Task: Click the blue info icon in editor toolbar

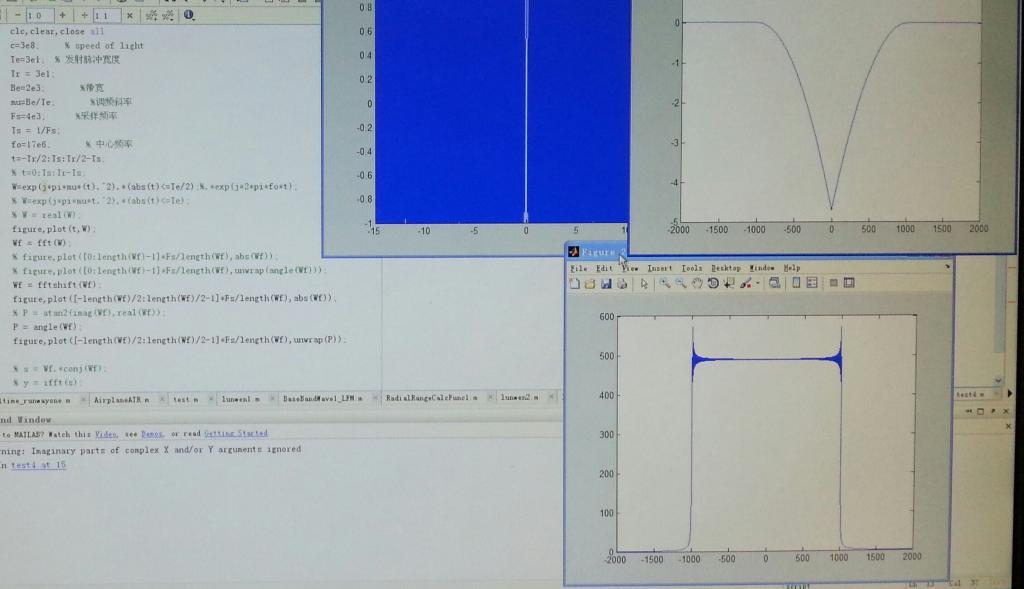Action: pyautogui.click(x=189, y=14)
